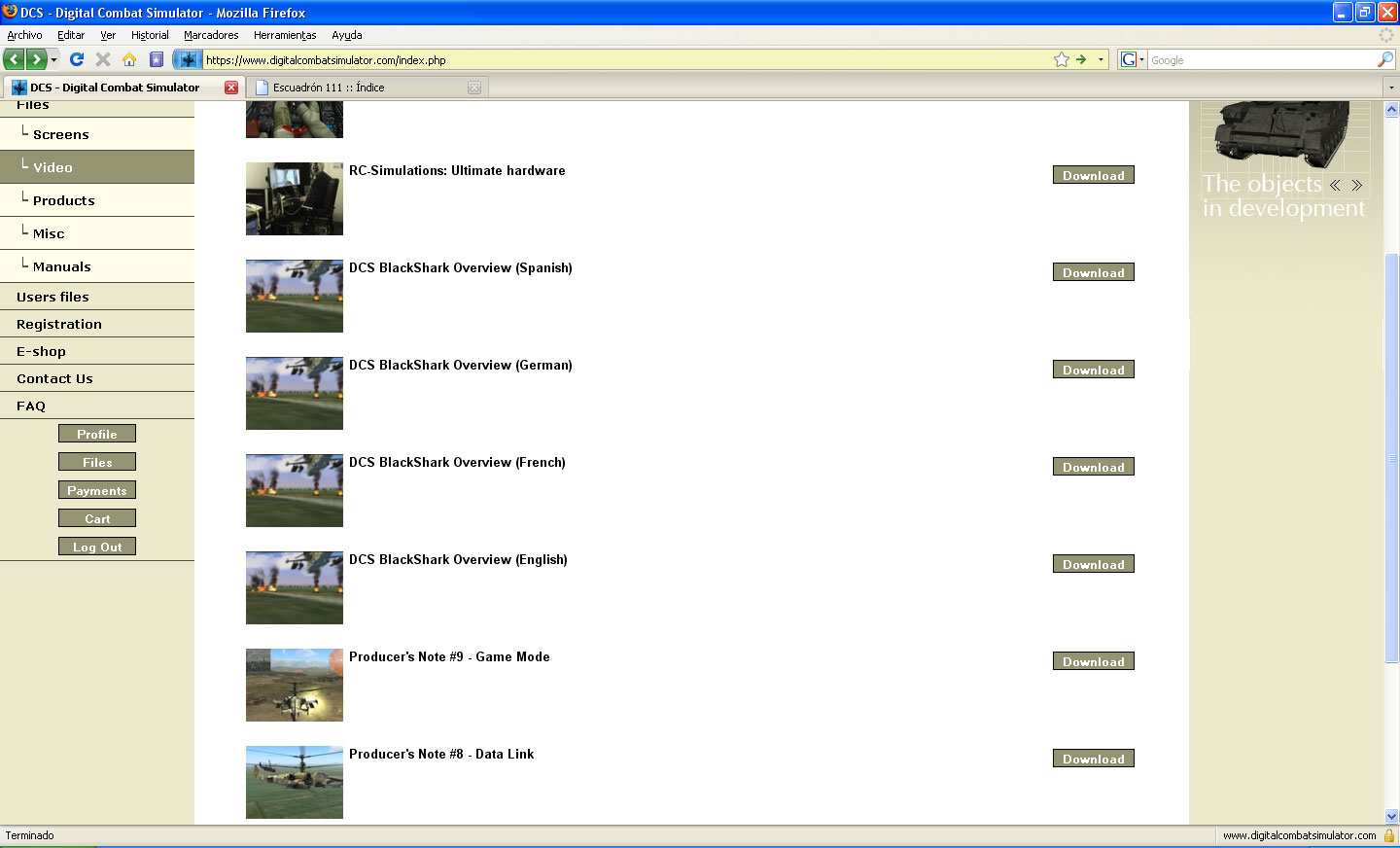Click the BlackShark Overview (Spanish) thumbnail
The width and height of the screenshot is (1400, 848).
tap(295, 296)
